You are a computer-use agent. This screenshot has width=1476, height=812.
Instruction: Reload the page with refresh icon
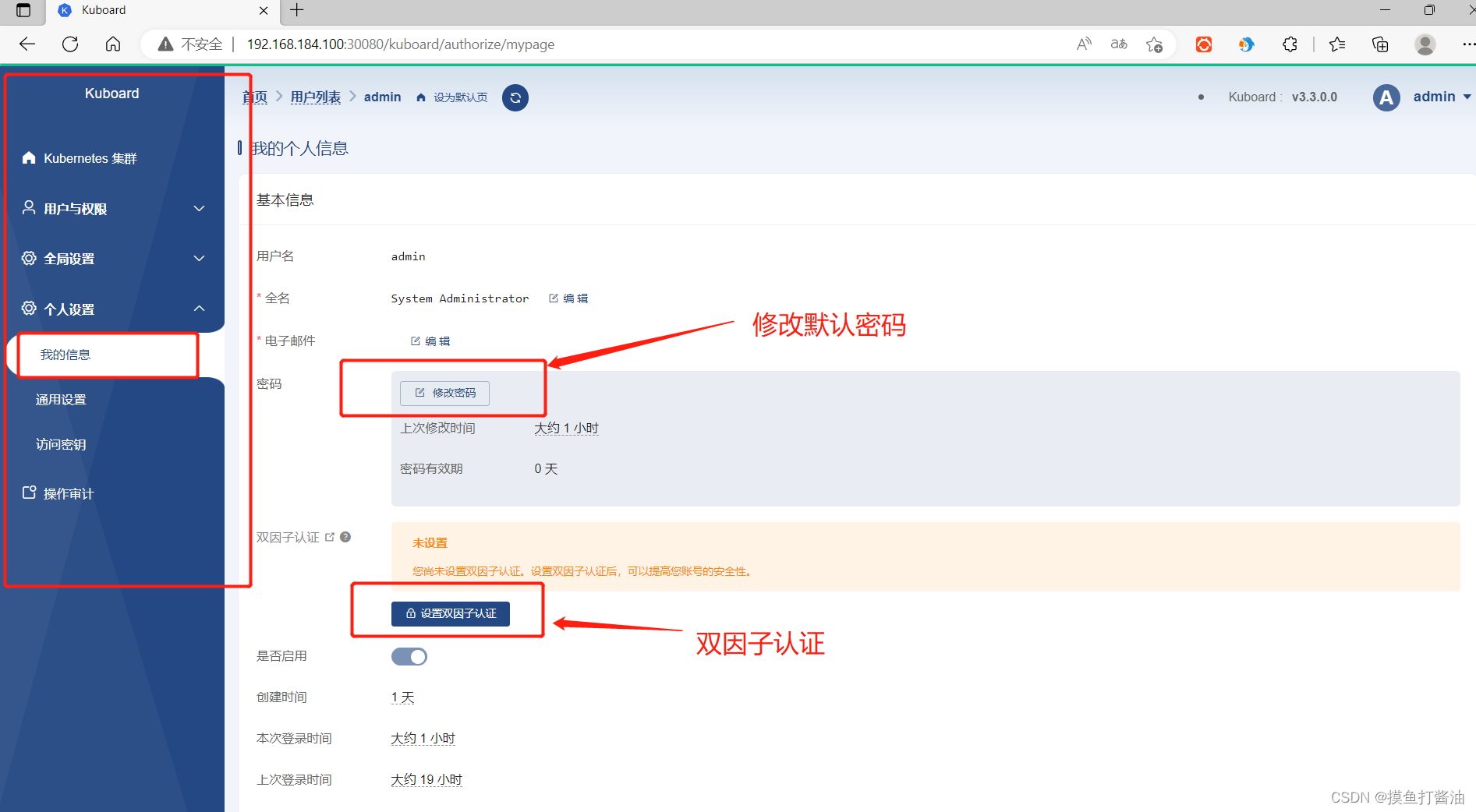(x=70, y=44)
